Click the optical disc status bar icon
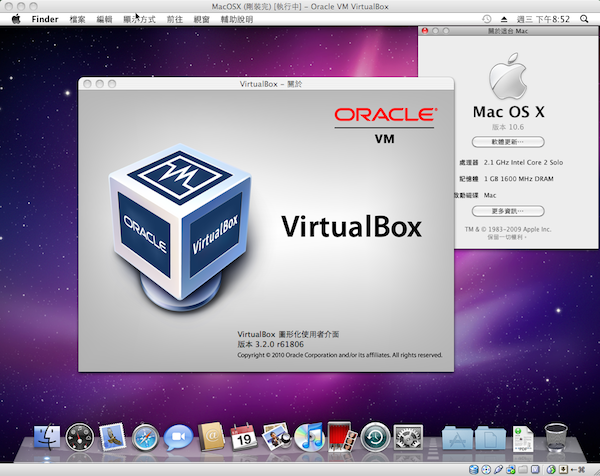The width and height of the screenshot is (600, 476). 486,469
